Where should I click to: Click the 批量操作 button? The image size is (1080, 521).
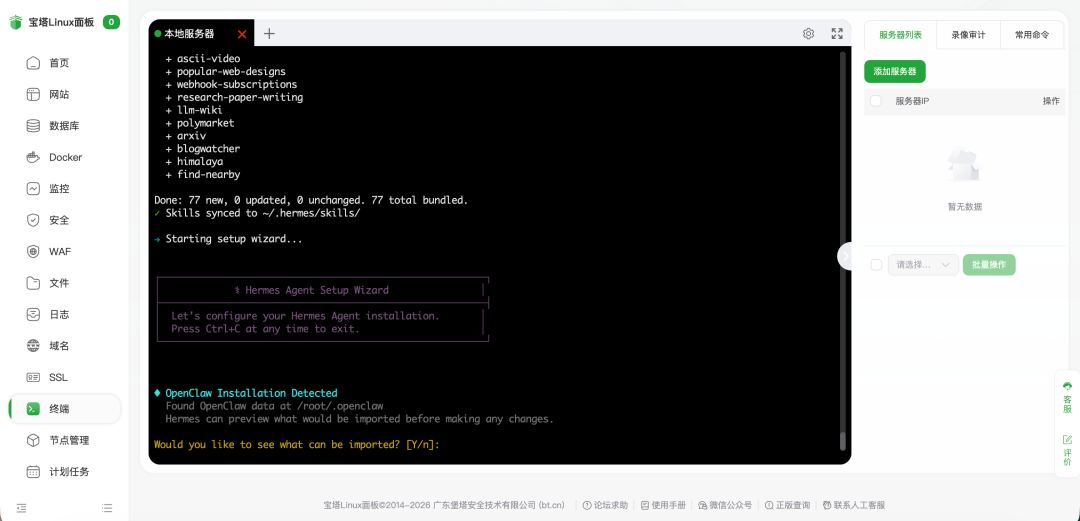coord(988,265)
